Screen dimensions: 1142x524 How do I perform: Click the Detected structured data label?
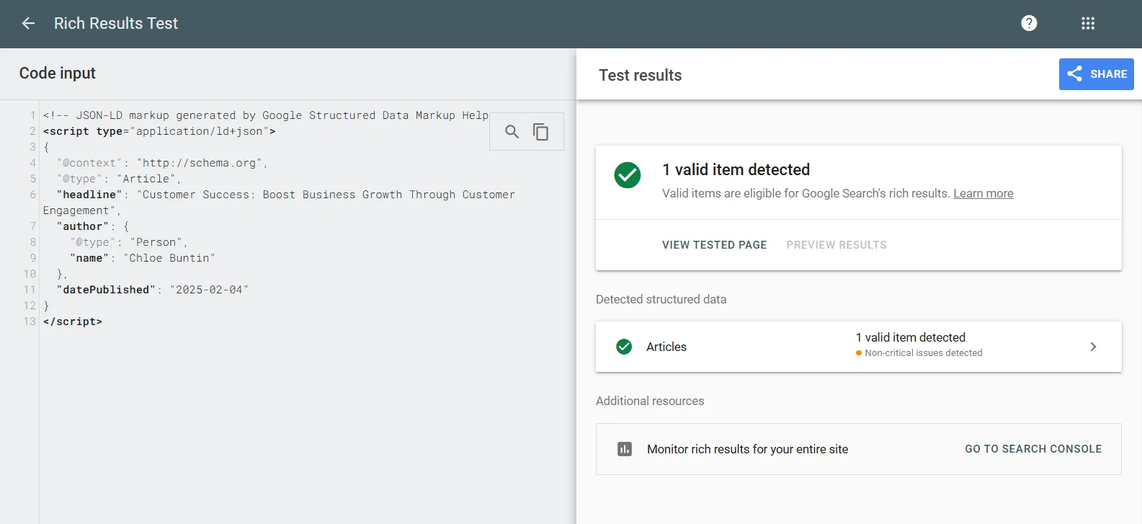(x=661, y=299)
